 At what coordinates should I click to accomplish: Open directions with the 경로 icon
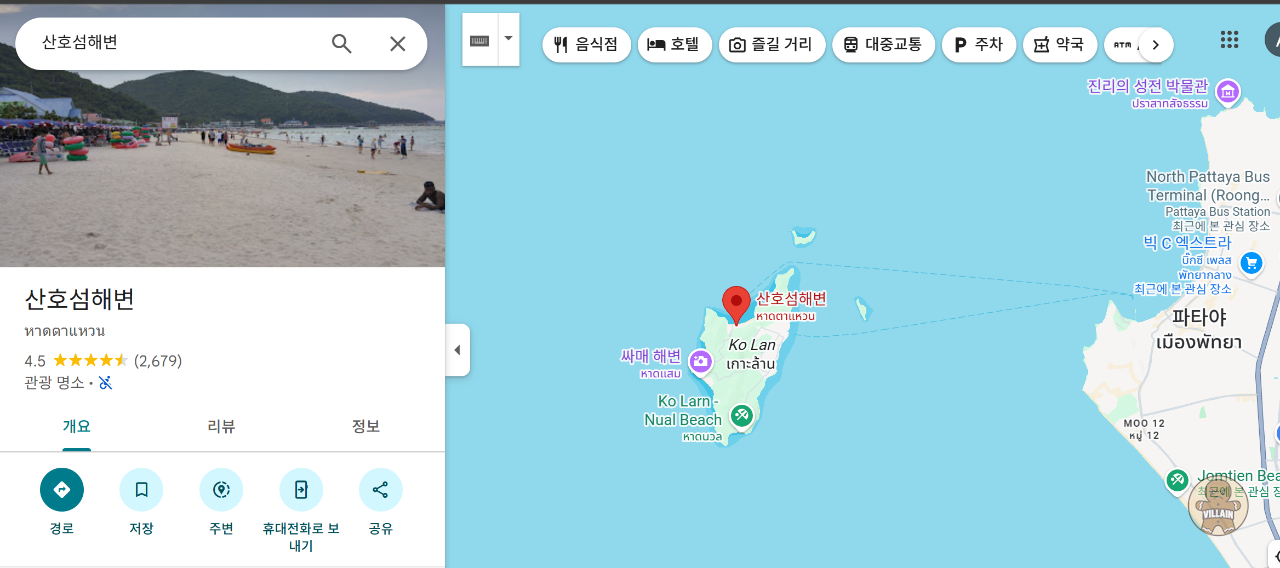click(x=62, y=490)
